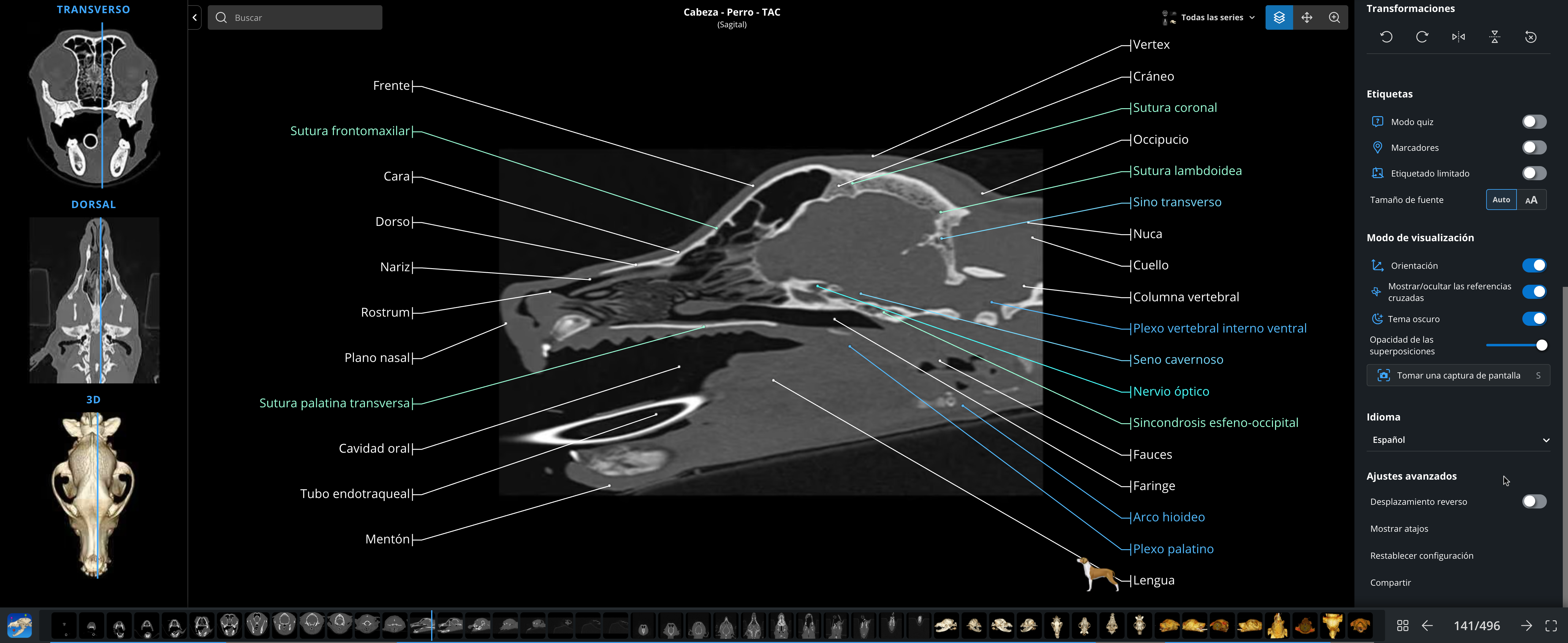Activate the zoom magnifier tool
1568x643 pixels.
pos(1334,18)
